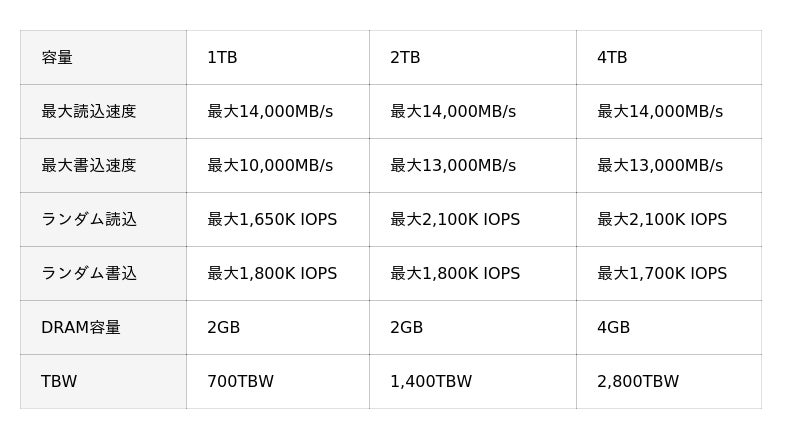This screenshot has width=800, height=439.
Task: Click the DRAM容量 row label
Action: coord(103,328)
